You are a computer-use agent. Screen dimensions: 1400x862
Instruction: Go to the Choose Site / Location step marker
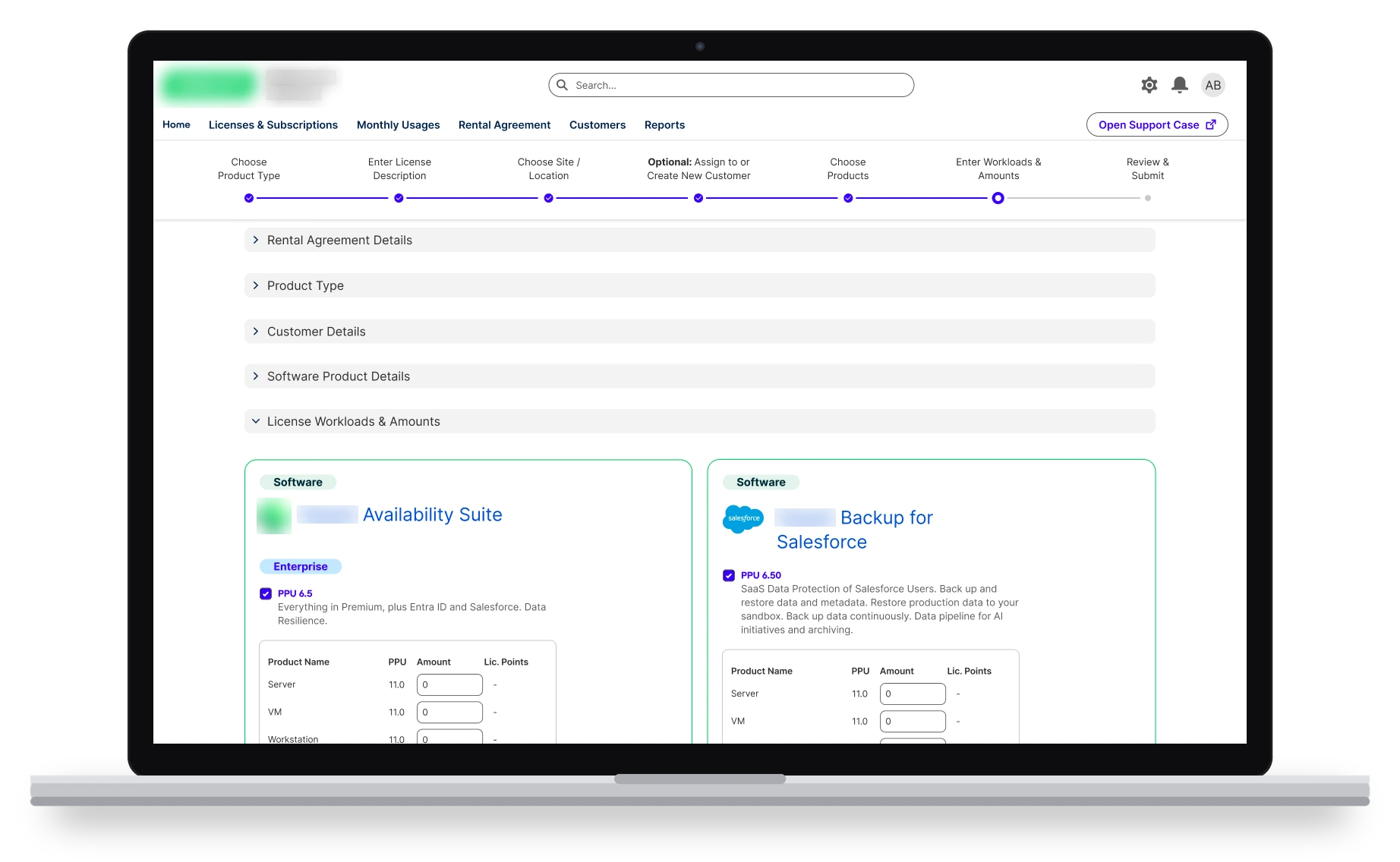tap(548, 198)
